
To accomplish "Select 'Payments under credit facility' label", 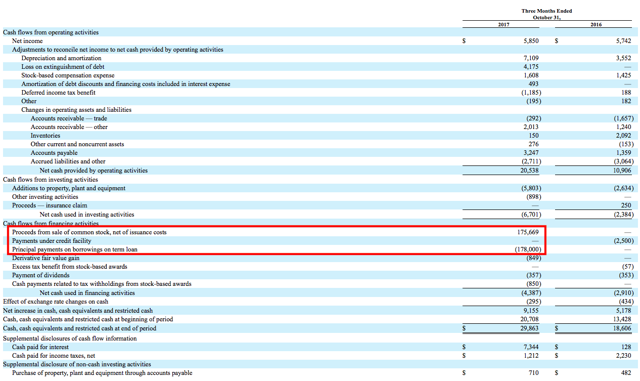I will (x=51, y=241).
